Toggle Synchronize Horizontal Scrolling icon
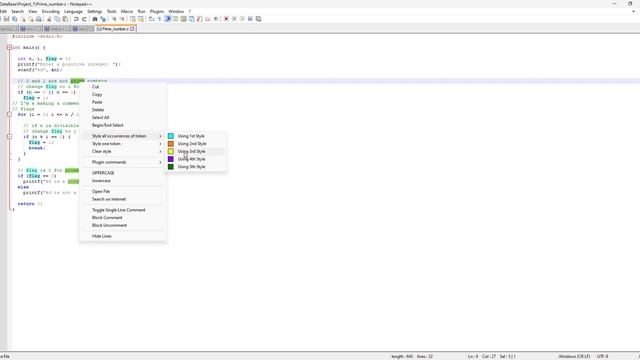This screenshot has height=360, width=640. coord(141,19)
